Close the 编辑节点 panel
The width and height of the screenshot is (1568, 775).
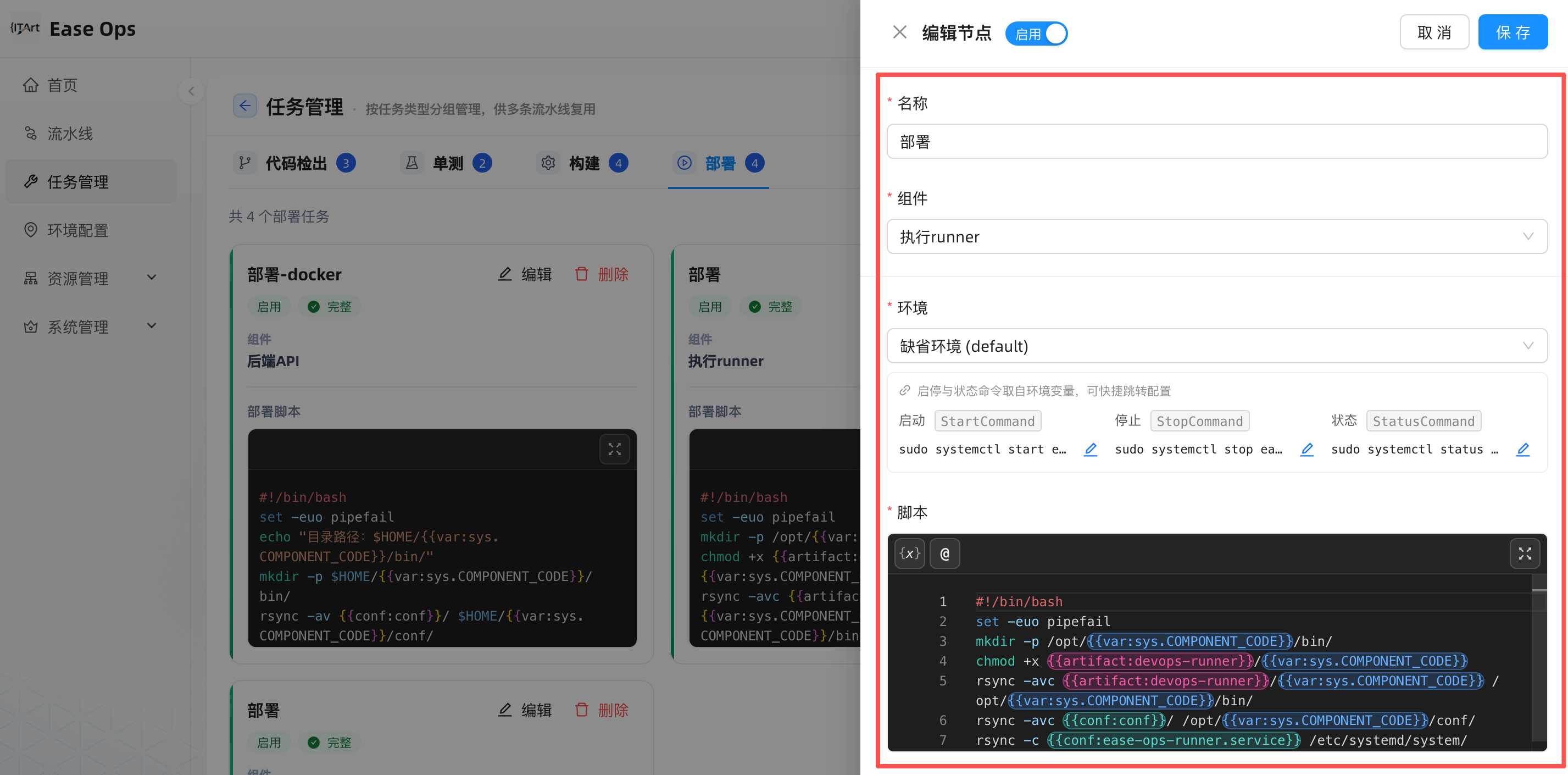(x=900, y=32)
